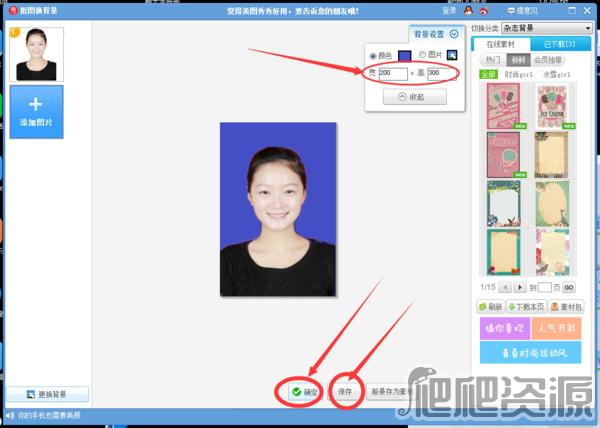Click the GO page jump button
This screenshot has height=428, width=600.
569,288
